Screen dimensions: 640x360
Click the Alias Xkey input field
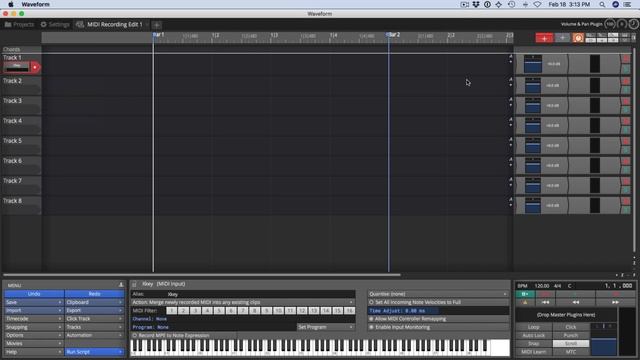[242, 294]
